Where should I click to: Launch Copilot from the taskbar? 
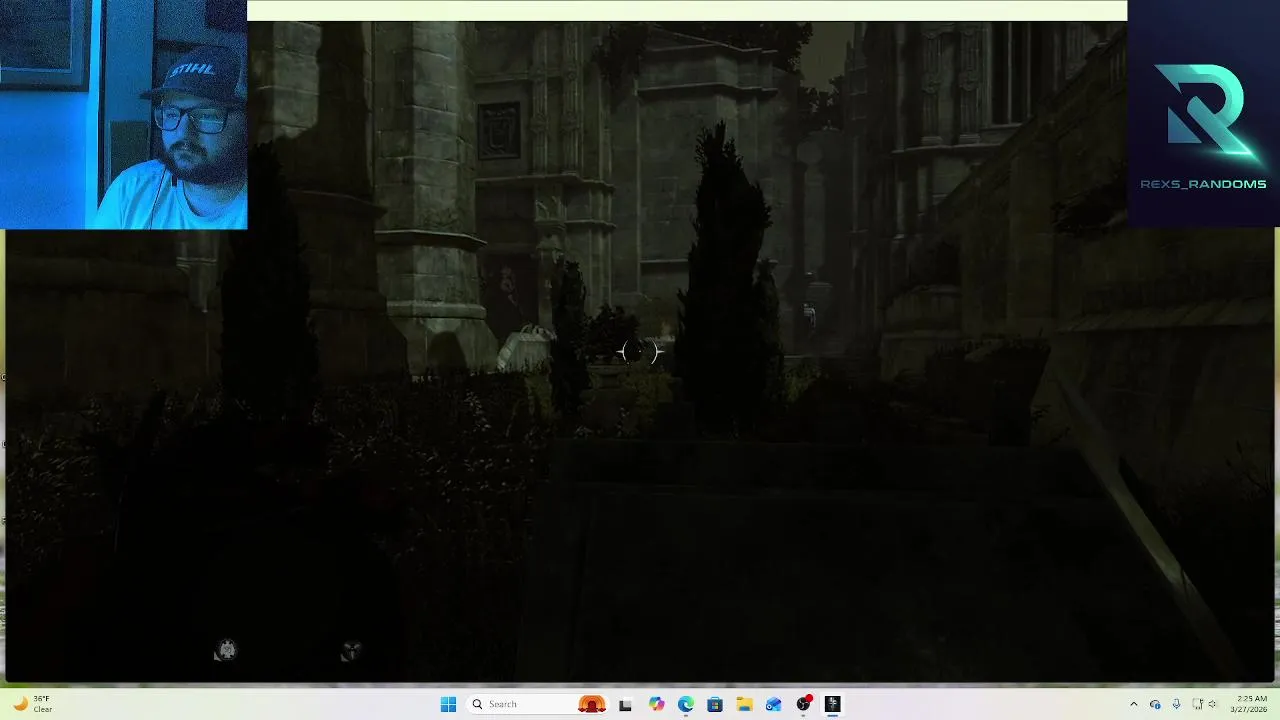(656, 704)
